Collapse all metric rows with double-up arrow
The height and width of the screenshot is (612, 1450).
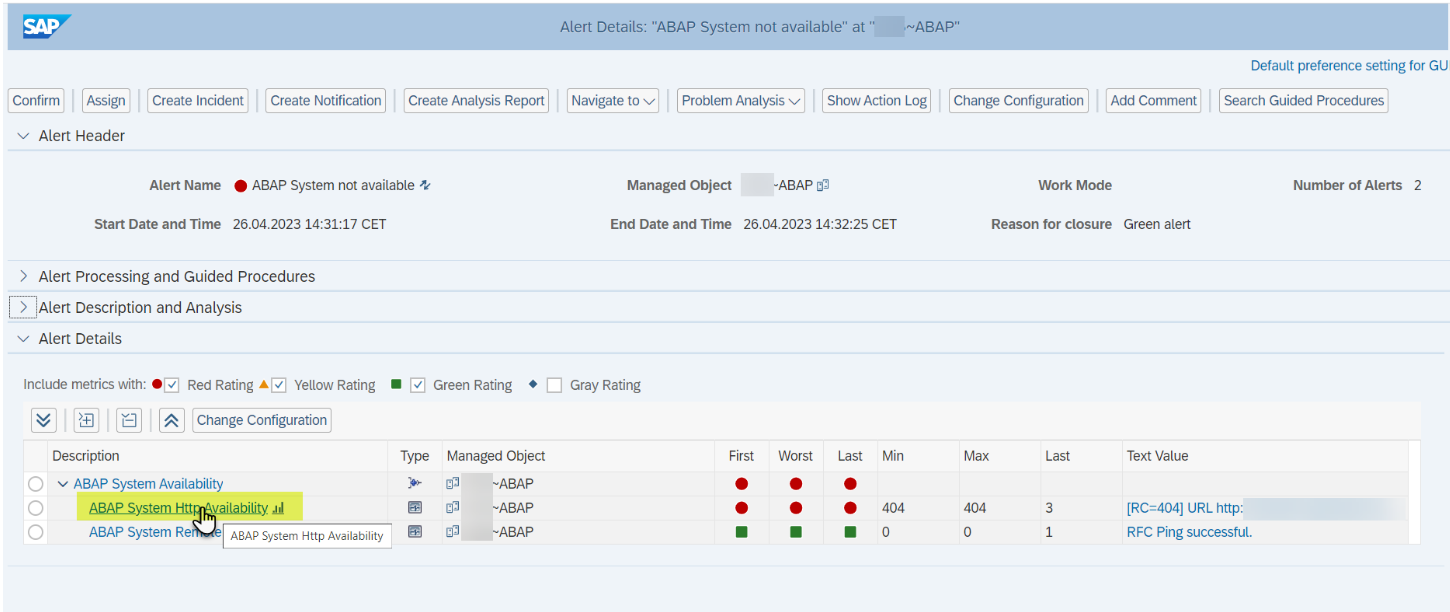point(172,420)
